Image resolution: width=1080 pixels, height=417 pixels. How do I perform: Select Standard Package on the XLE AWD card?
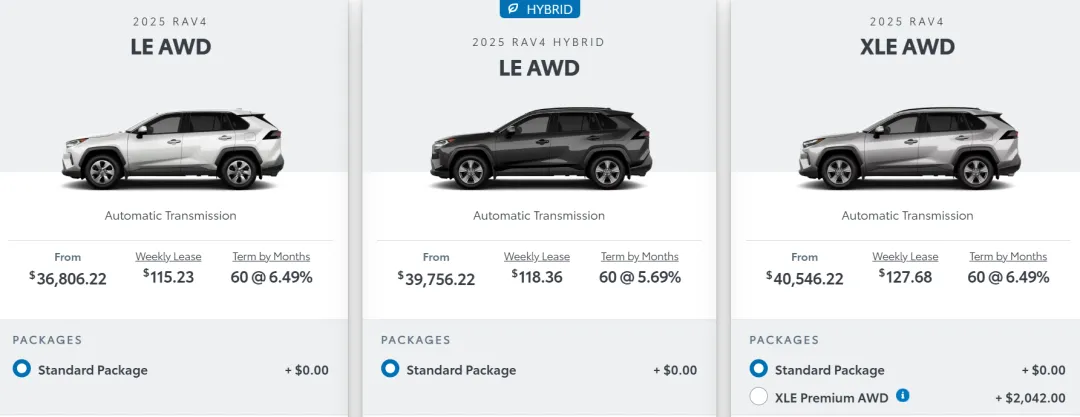[x=758, y=370]
